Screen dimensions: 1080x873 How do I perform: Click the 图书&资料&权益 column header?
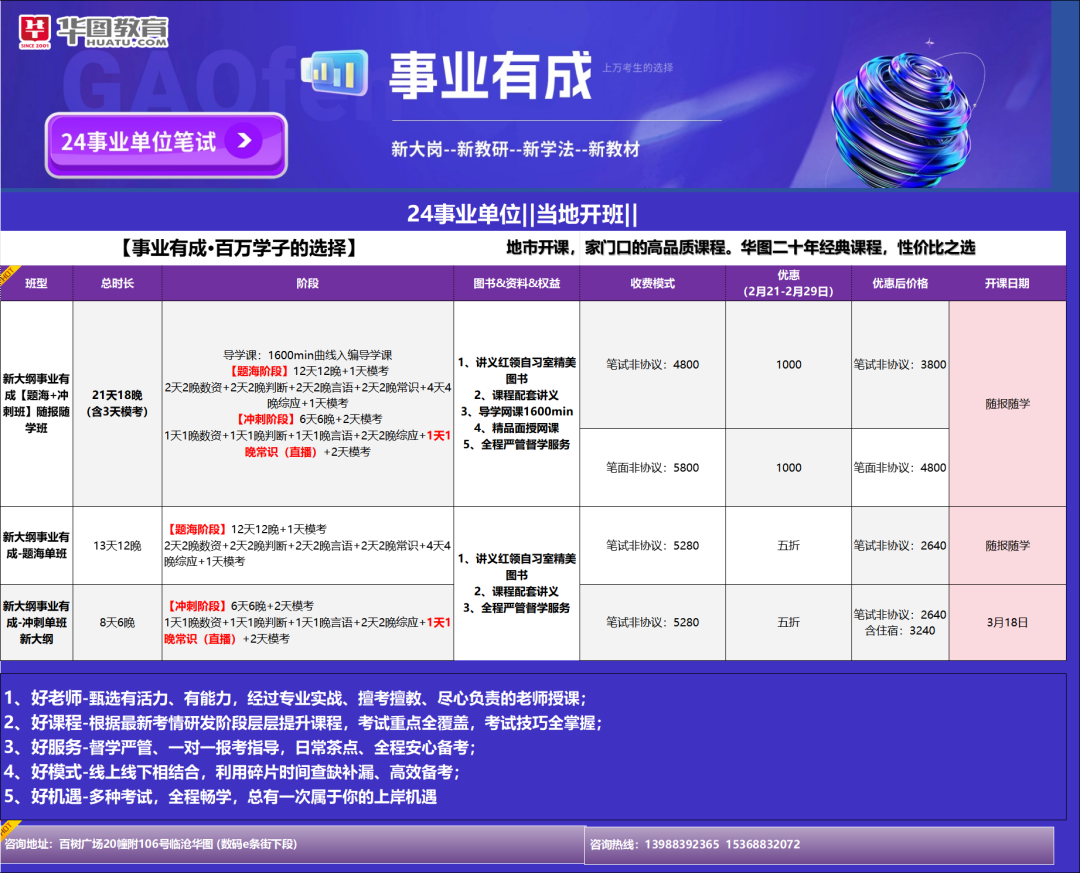(517, 283)
